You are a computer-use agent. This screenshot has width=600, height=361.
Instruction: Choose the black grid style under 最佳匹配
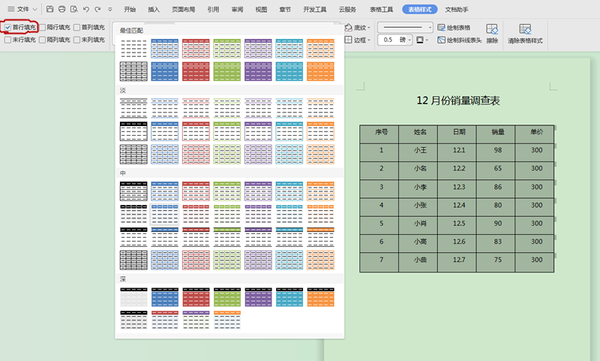134,72
